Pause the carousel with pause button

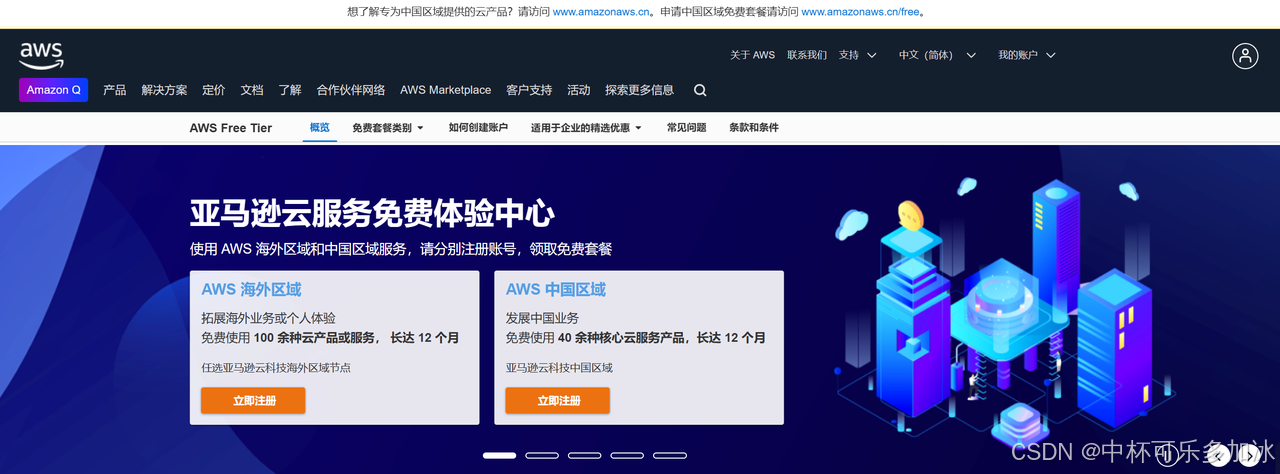click(1167, 455)
